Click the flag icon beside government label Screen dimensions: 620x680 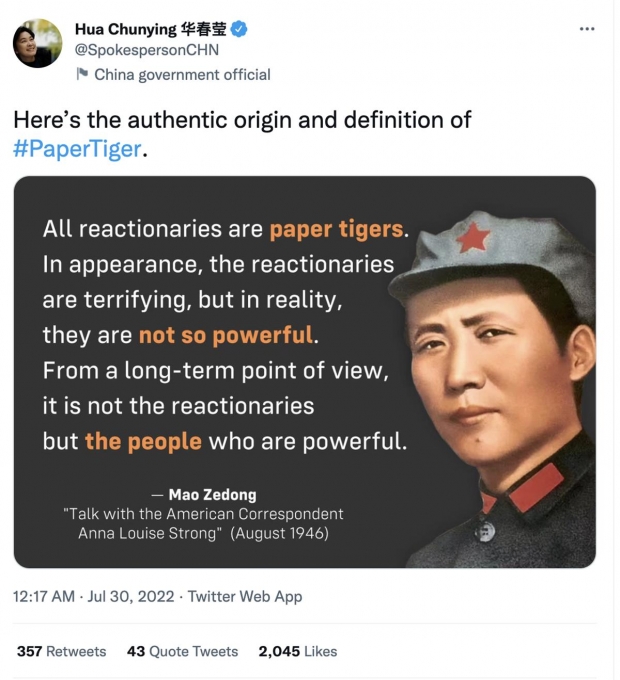point(82,74)
